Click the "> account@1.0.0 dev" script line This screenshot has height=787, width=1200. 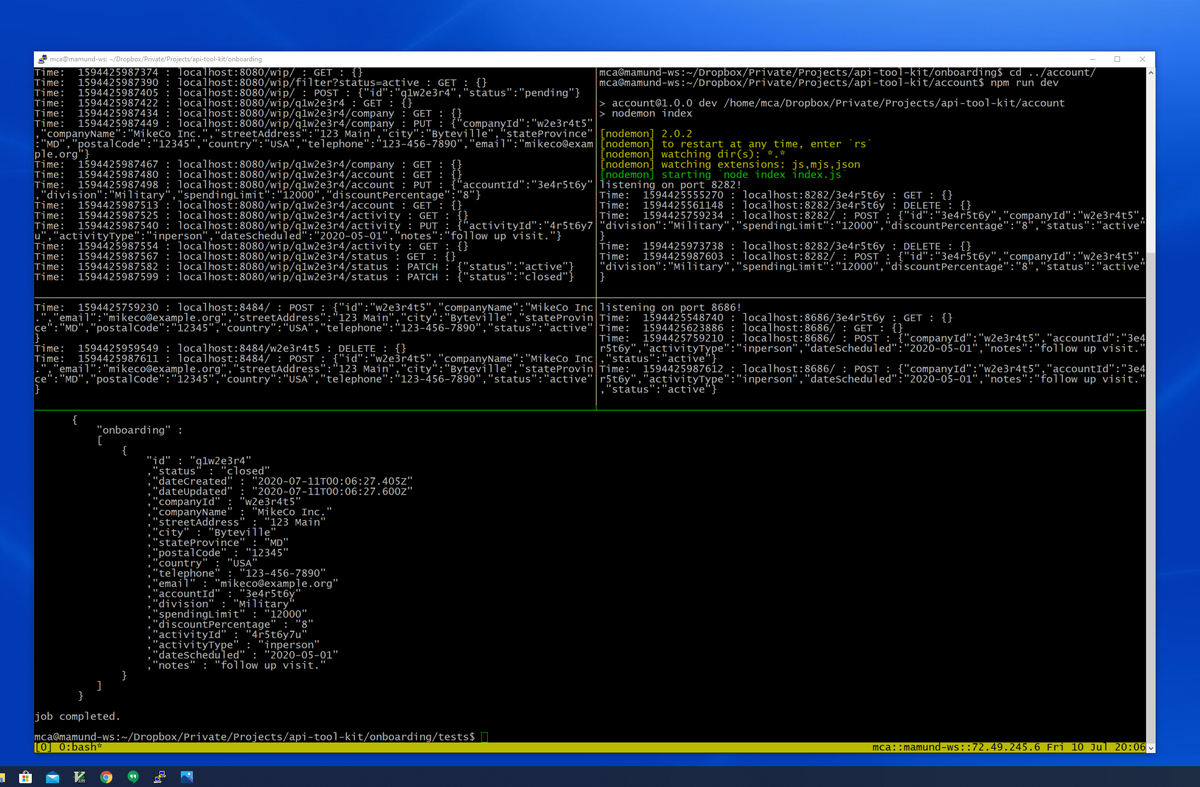click(832, 103)
